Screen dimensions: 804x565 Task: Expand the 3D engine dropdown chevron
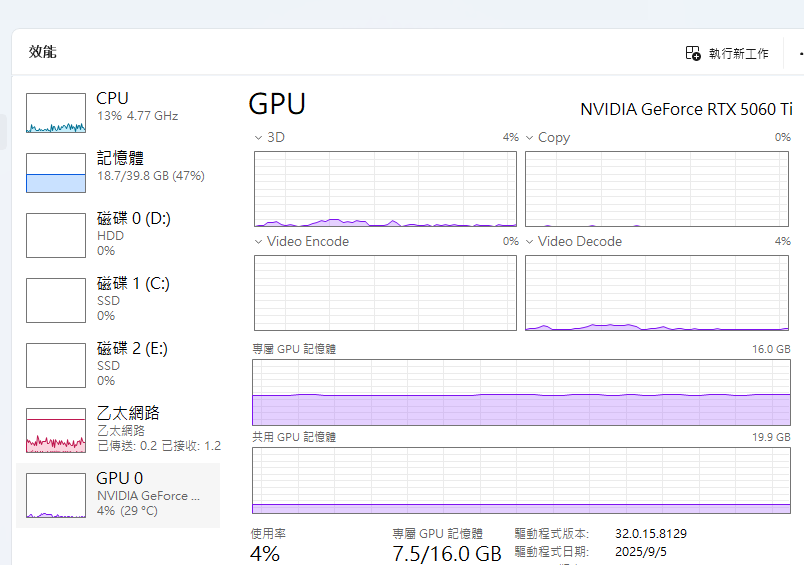[x=258, y=137]
